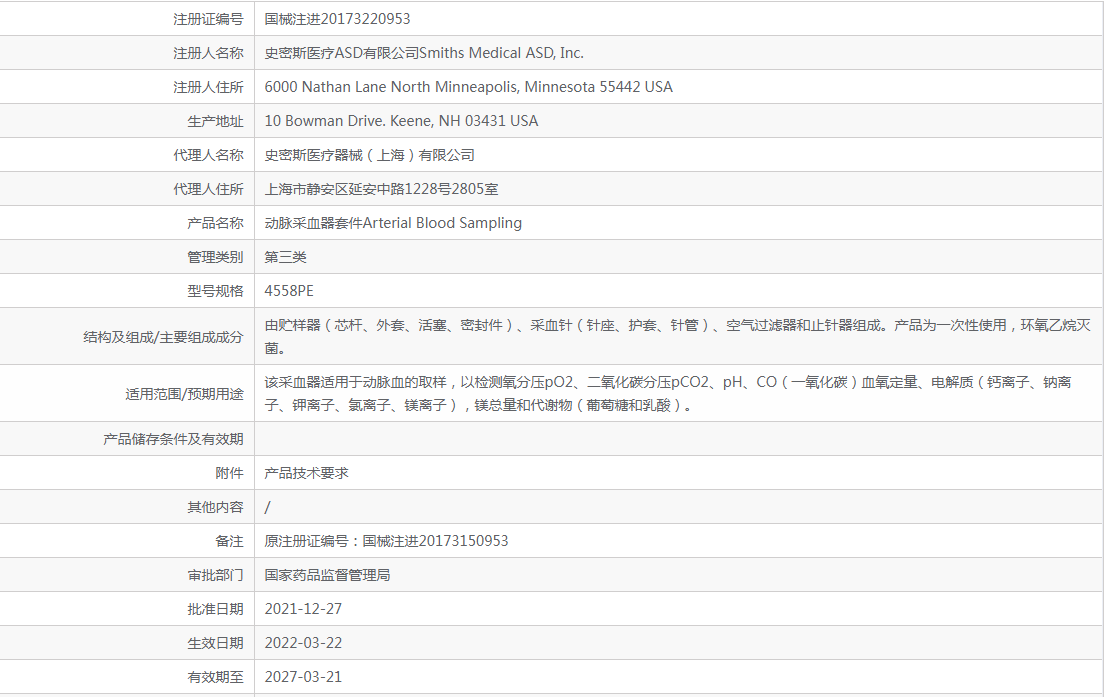Click the original registration number remark 国械注进20173150953
1116x697 pixels.
[386, 541]
